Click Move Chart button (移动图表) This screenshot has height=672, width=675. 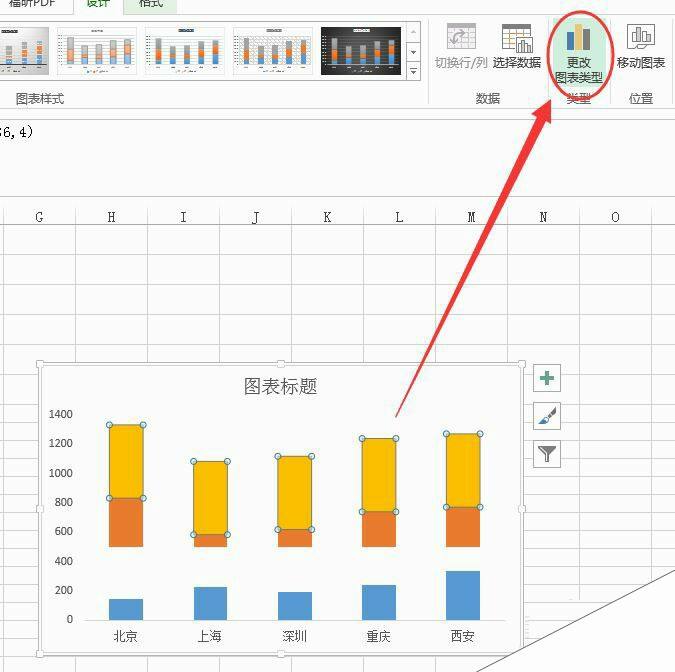(x=641, y=46)
